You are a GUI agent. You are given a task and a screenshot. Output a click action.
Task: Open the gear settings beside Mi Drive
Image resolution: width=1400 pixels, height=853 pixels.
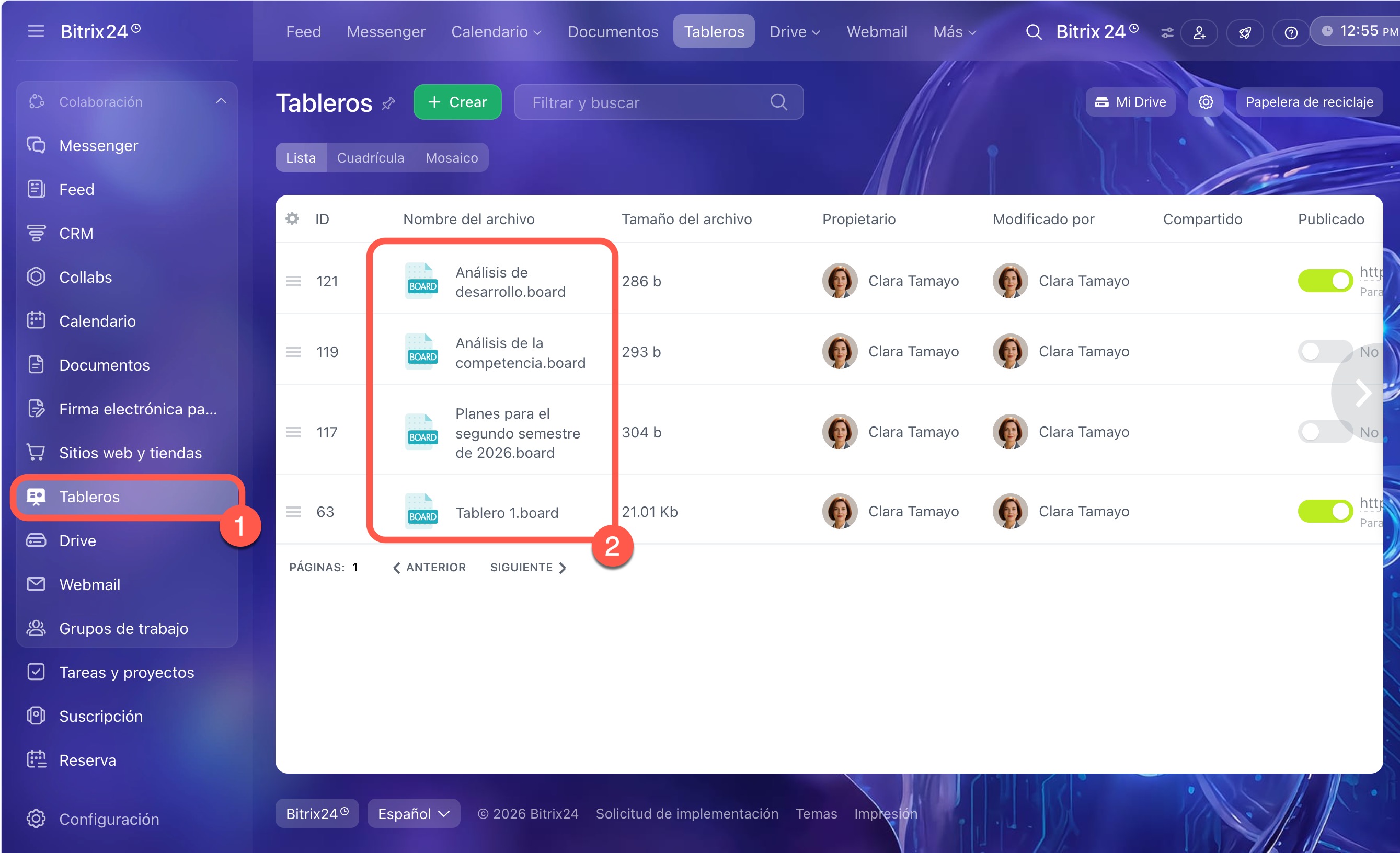(x=1206, y=102)
